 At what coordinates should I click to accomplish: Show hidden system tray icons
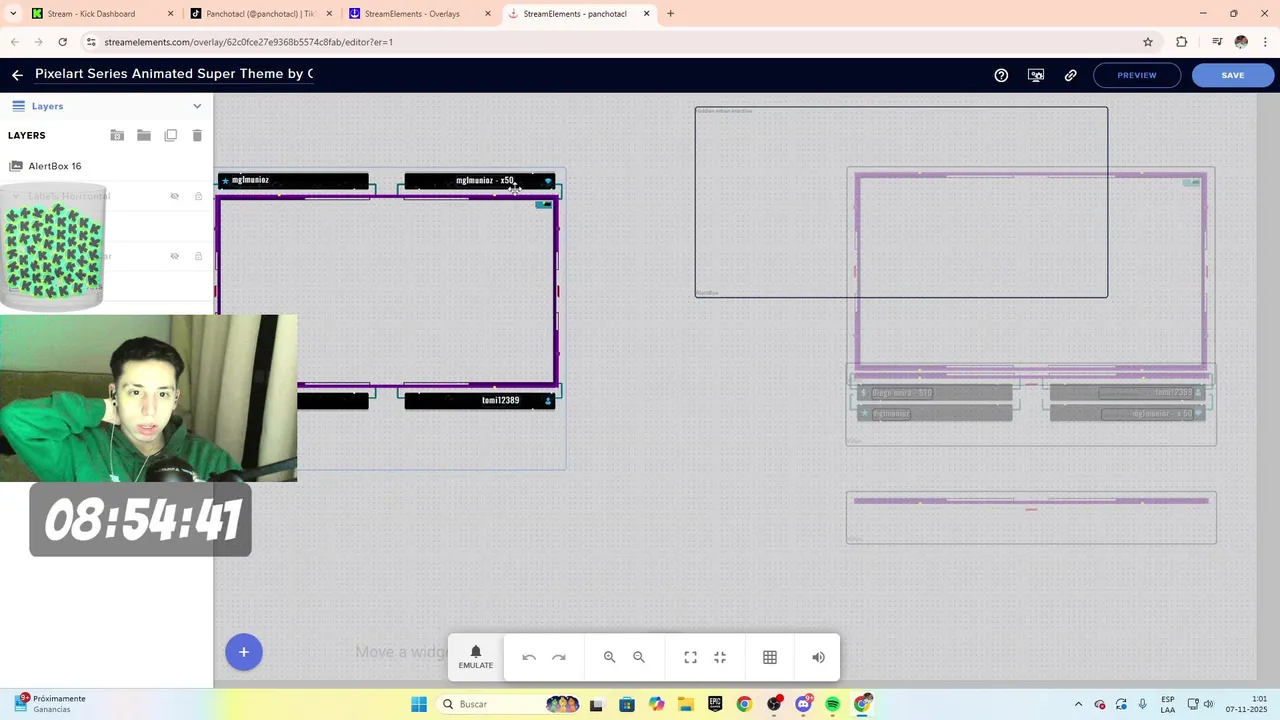[1078, 704]
